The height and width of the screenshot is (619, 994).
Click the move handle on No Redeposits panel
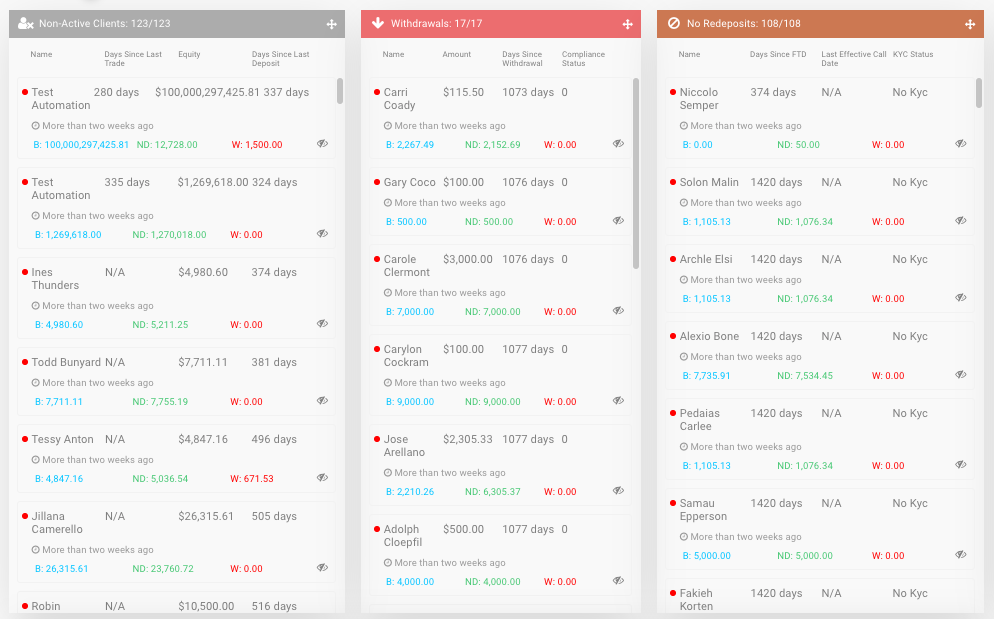tap(970, 22)
